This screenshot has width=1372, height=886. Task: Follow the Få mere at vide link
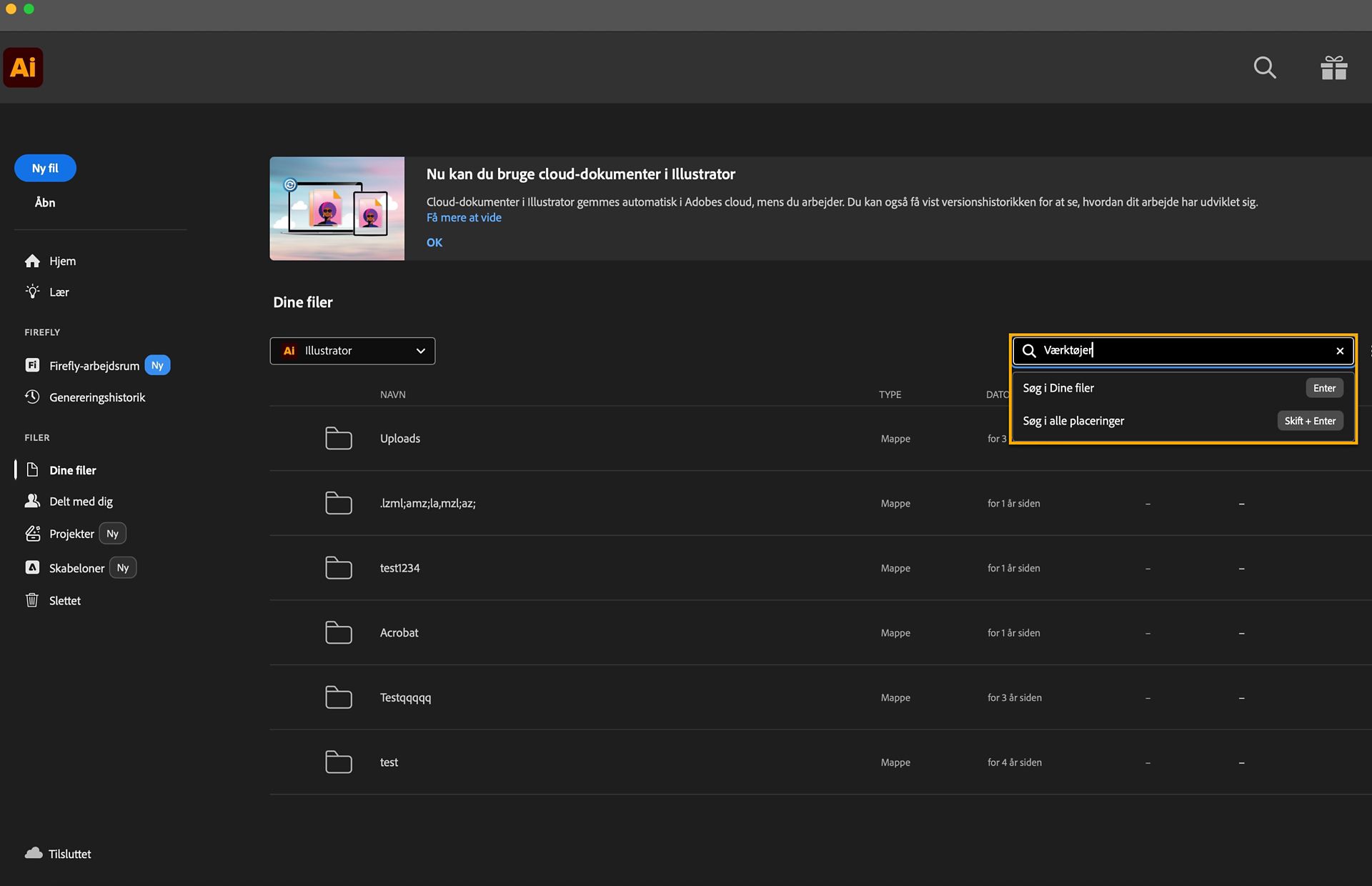464,217
